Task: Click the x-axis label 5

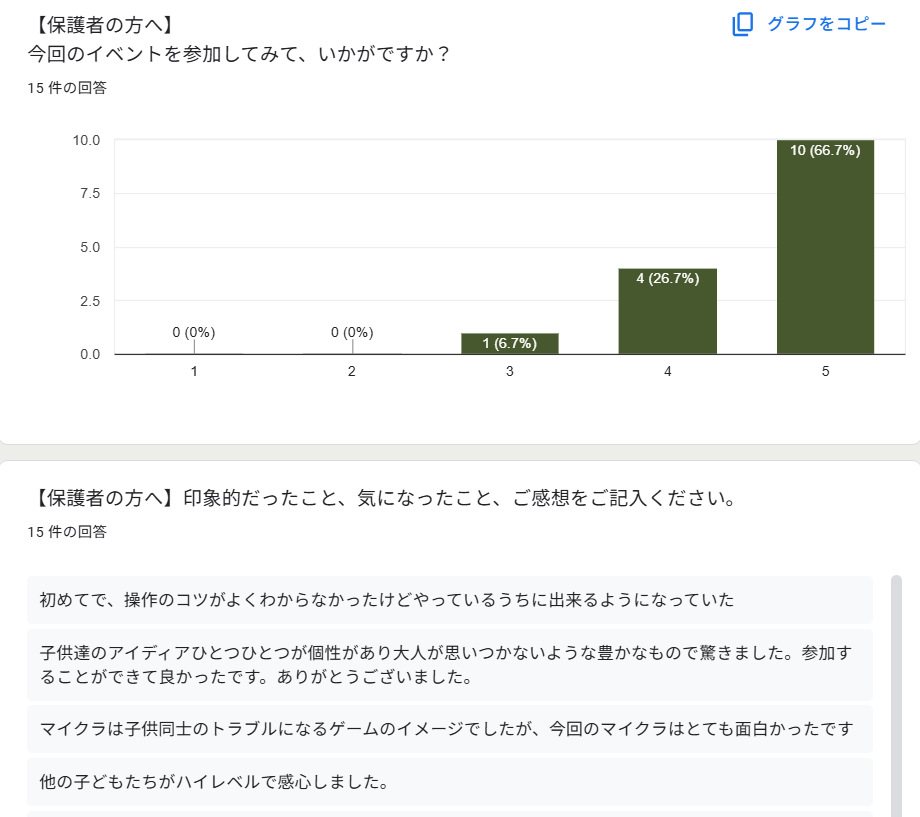Action: pyautogui.click(x=826, y=372)
